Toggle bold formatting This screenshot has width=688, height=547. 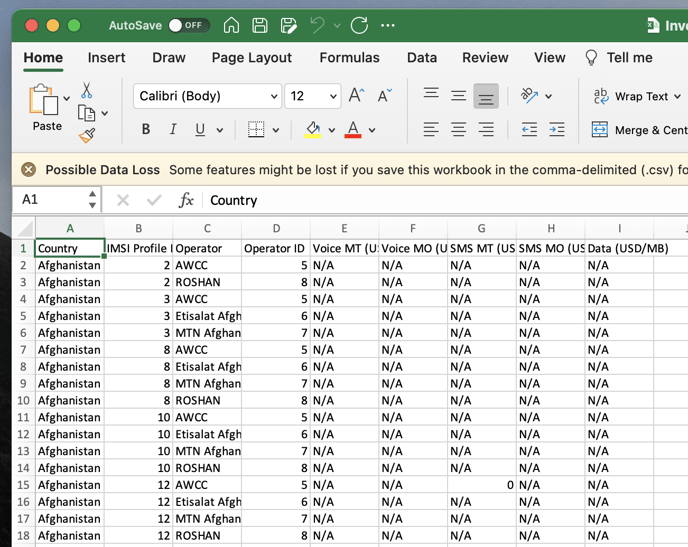pos(146,130)
